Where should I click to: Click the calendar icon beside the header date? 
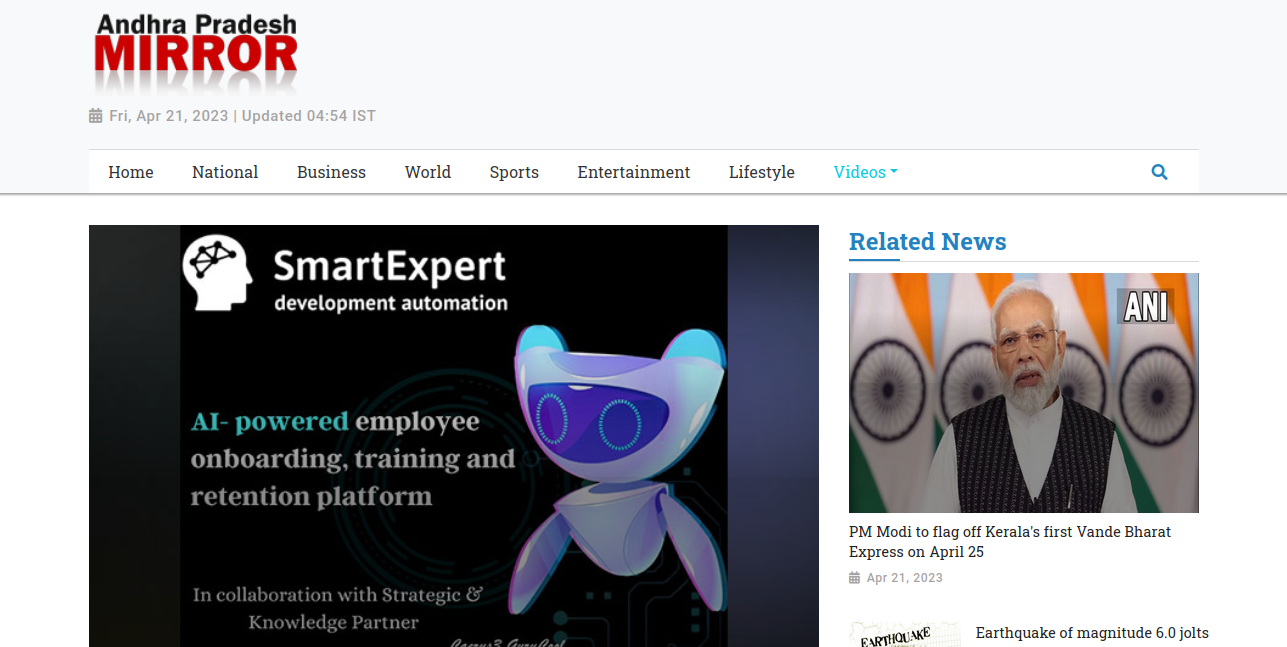click(96, 116)
